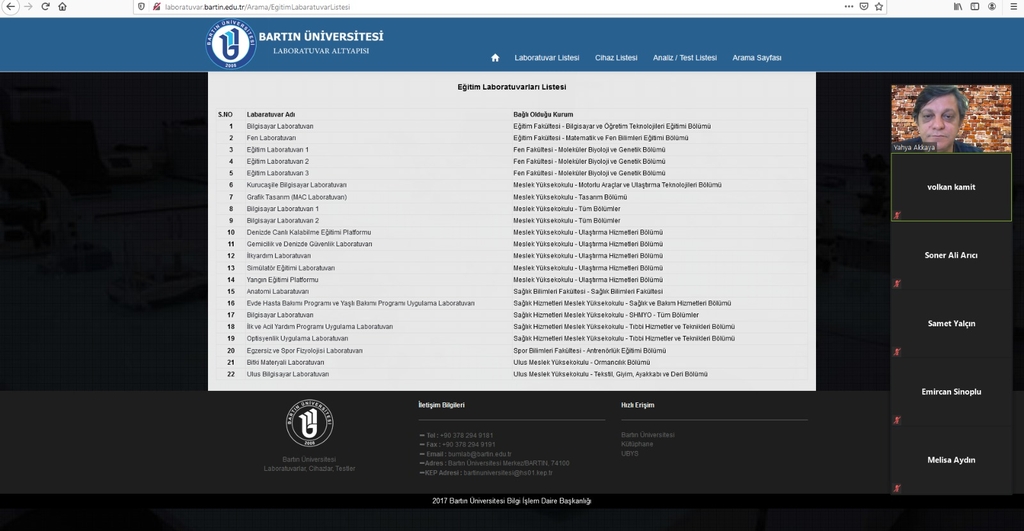
Task: Select Yahya Akkaya's video thumbnail
Action: 951,118
